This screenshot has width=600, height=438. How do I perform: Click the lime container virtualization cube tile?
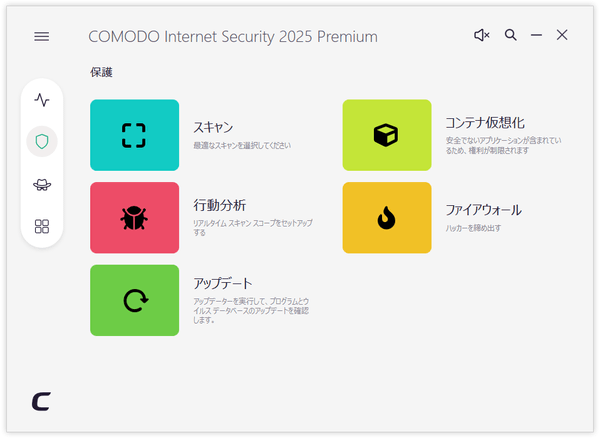tap(387, 135)
